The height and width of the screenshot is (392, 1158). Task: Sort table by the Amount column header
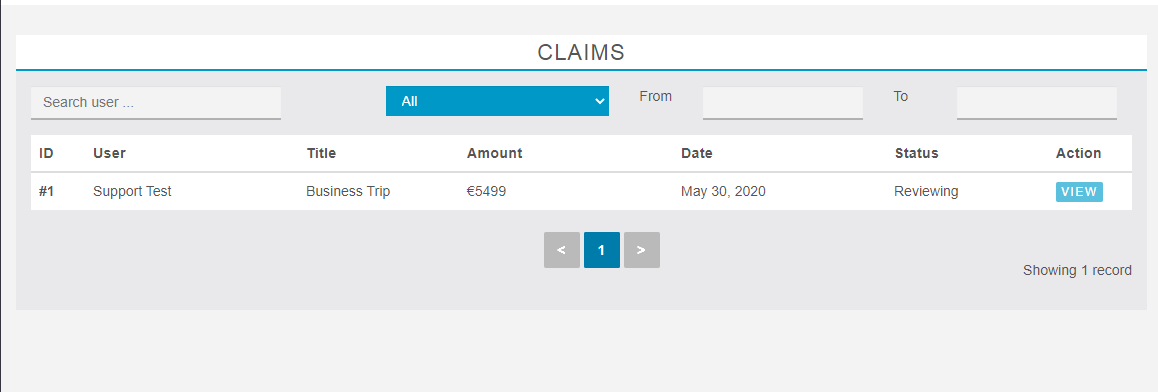pyautogui.click(x=494, y=154)
